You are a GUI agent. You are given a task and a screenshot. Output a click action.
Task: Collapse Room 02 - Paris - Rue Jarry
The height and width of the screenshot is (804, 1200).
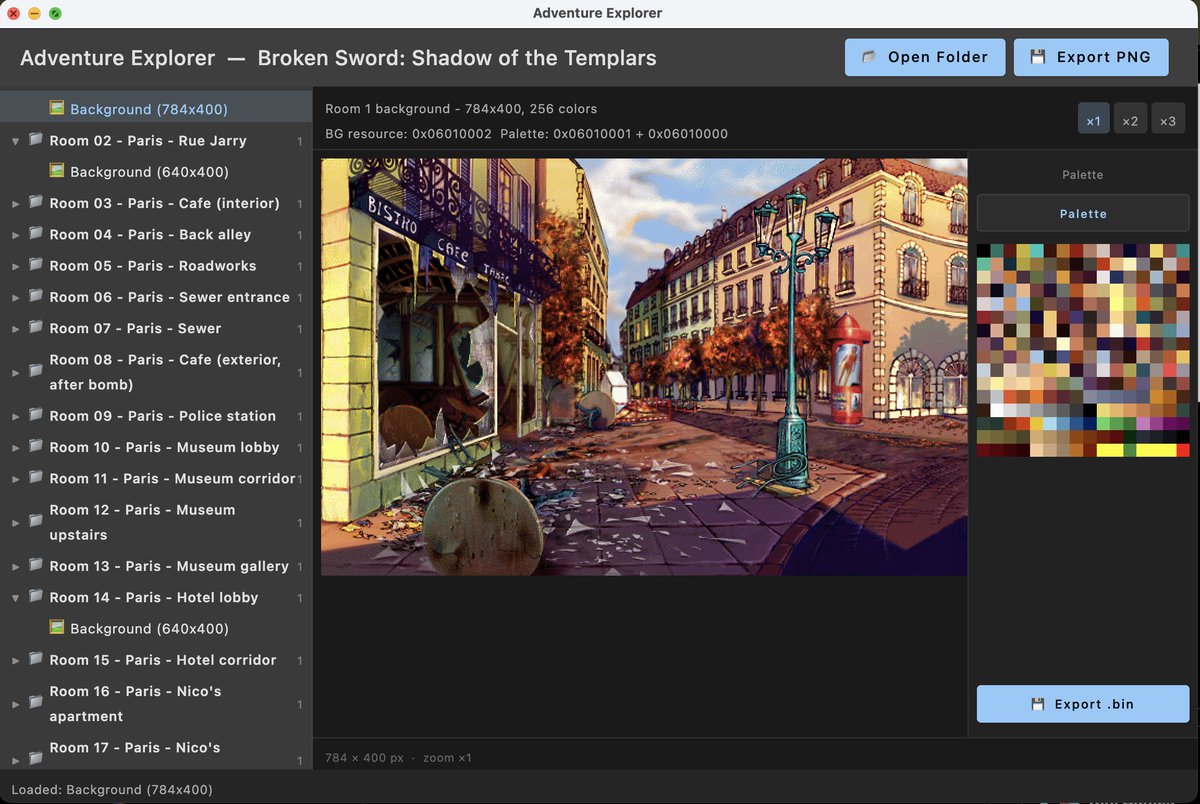[15, 142]
